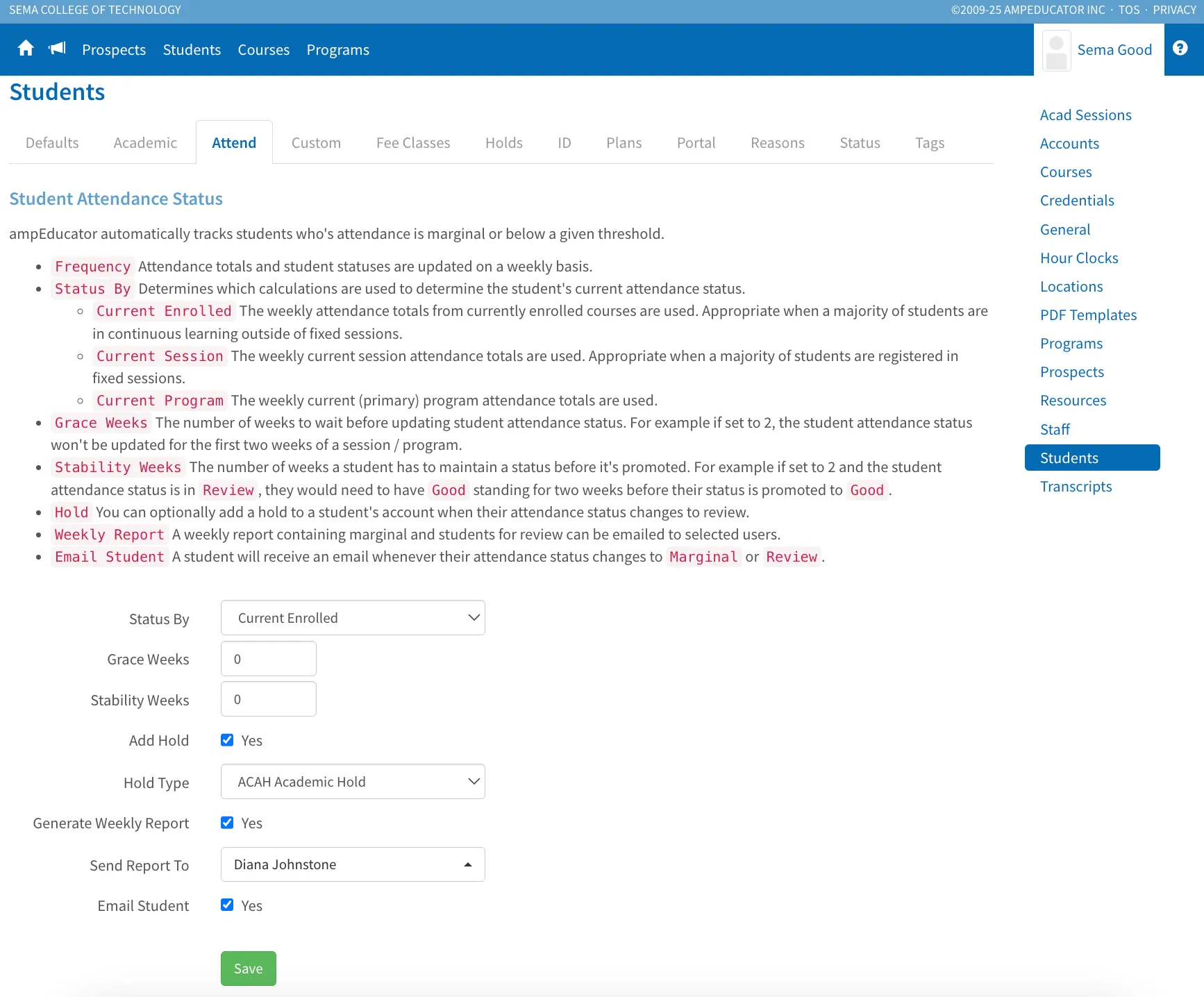The height and width of the screenshot is (997, 1204).
Task: Open the Tags tab
Action: pos(930,143)
